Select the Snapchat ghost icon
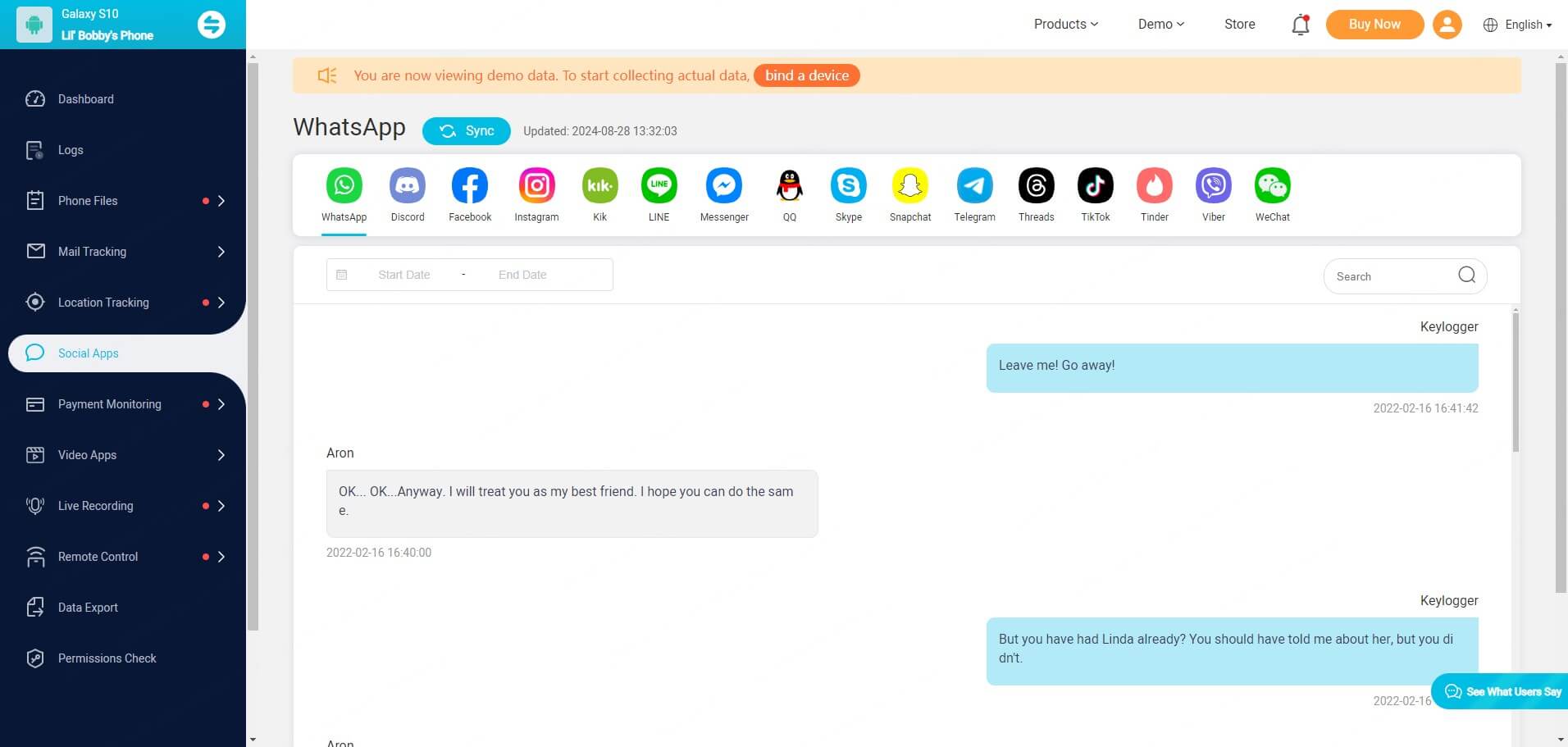Image resolution: width=1568 pixels, height=747 pixels. 910,186
